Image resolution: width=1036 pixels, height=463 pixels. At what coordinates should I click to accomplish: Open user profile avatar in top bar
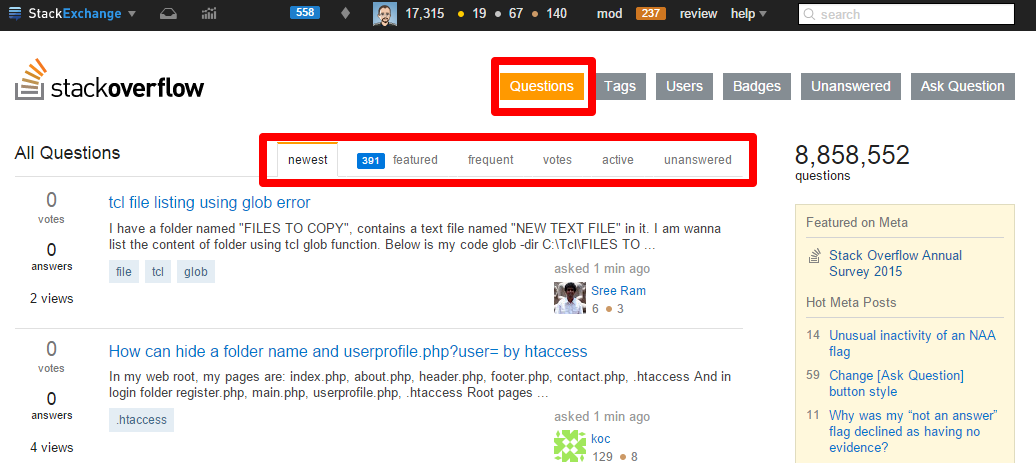(385, 14)
